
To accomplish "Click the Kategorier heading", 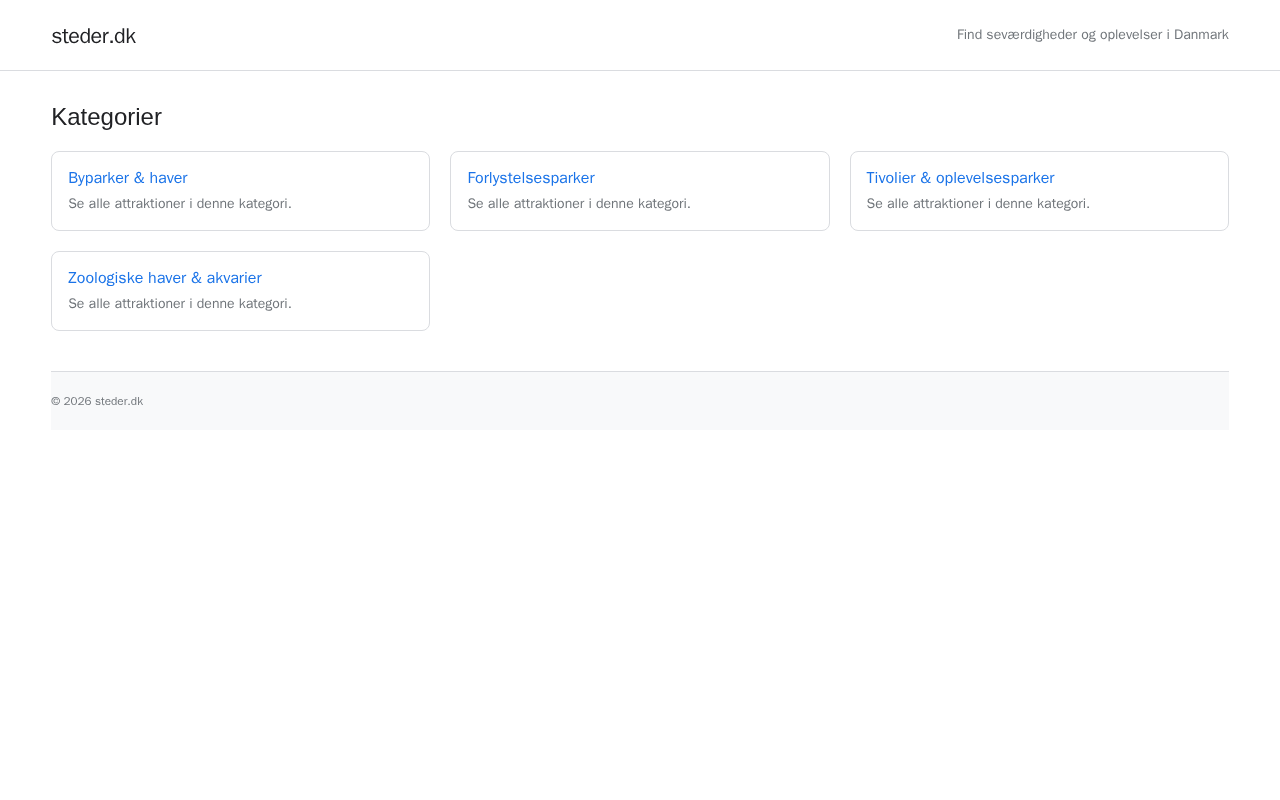I will [x=106, y=117].
